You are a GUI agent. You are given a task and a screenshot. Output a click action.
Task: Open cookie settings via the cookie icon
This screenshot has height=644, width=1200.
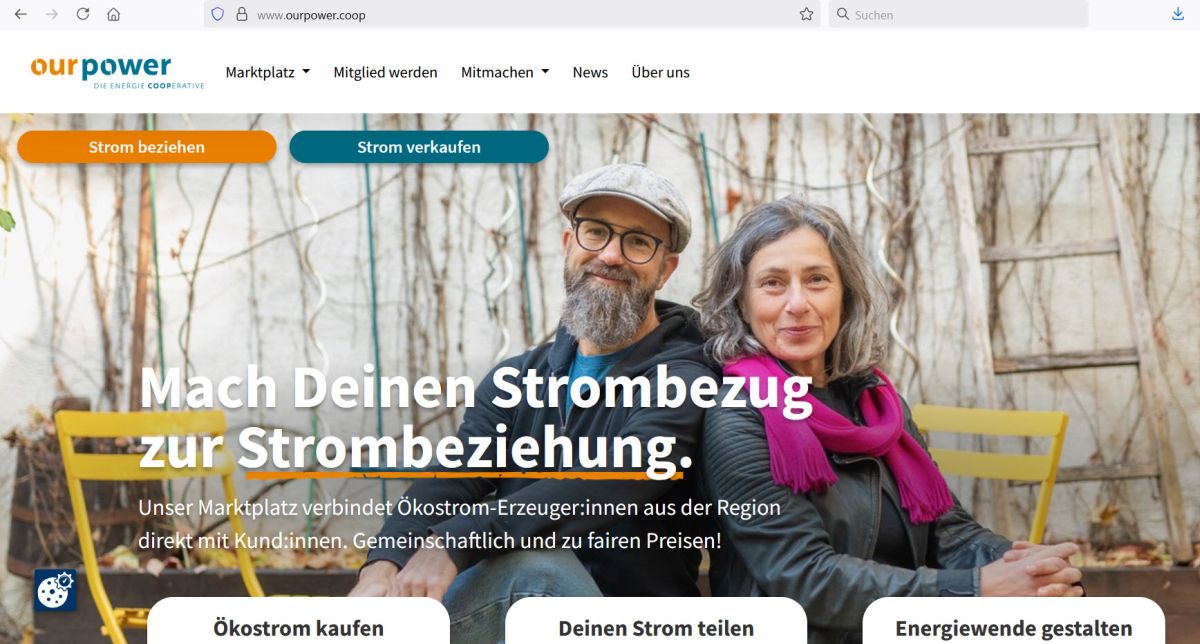click(55, 590)
